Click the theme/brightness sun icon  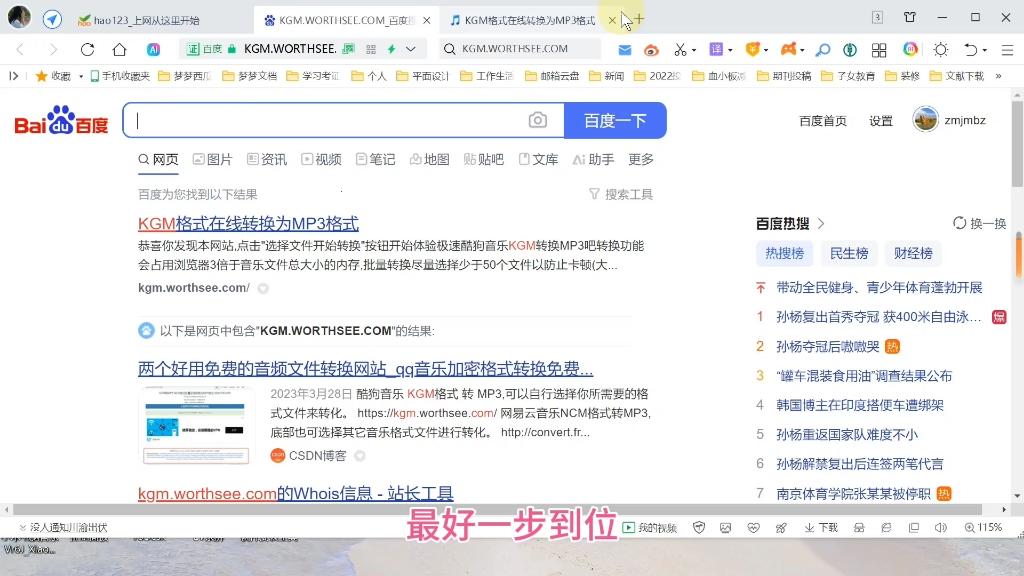pos(940,49)
